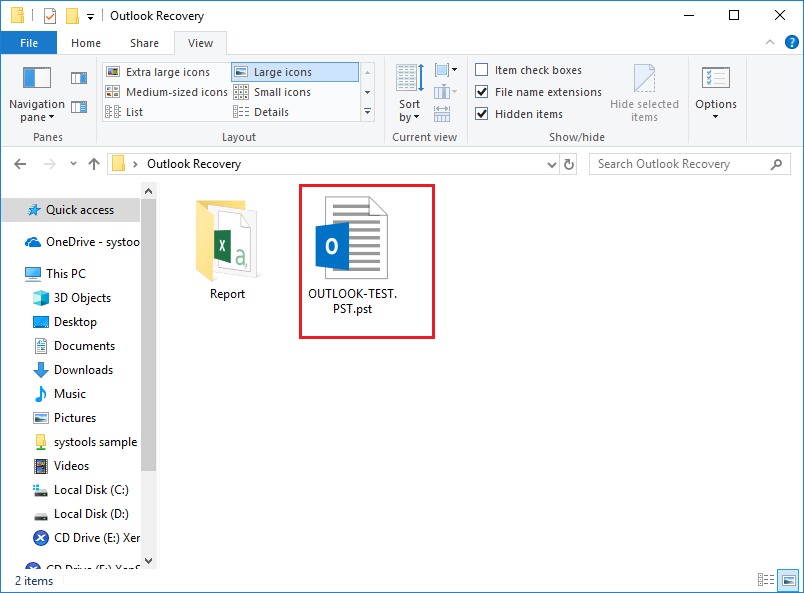Switch to details view in status bar
This screenshot has width=804, height=593.
pos(766,580)
